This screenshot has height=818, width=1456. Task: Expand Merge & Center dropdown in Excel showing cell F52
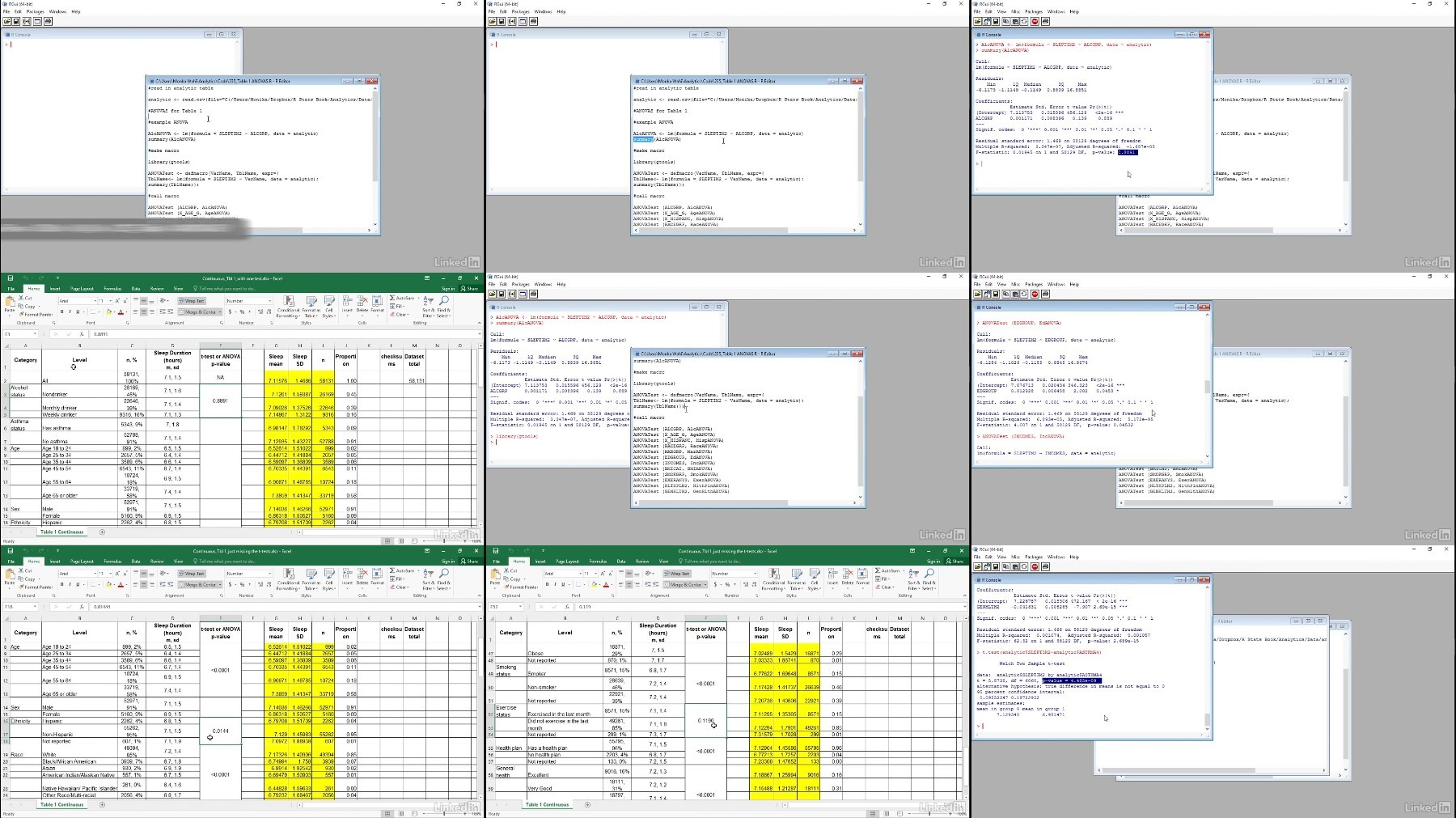coord(706,584)
